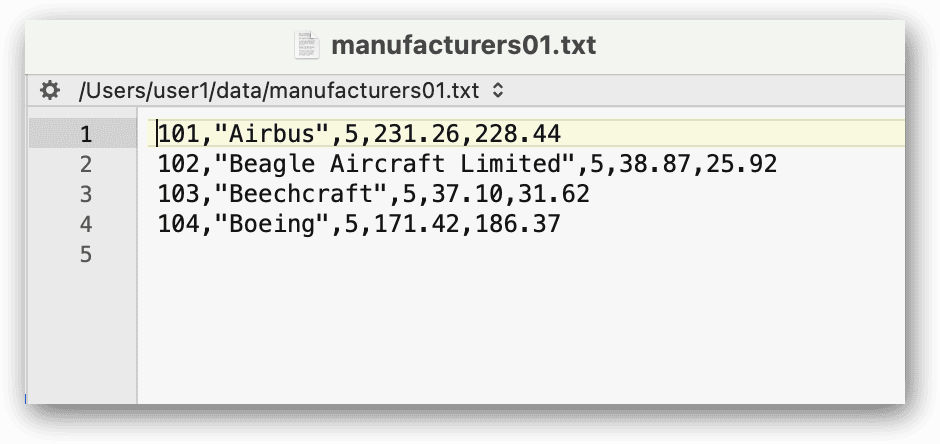
Task: Click the value 186.37 in line 4
Action: click(x=518, y=223)
